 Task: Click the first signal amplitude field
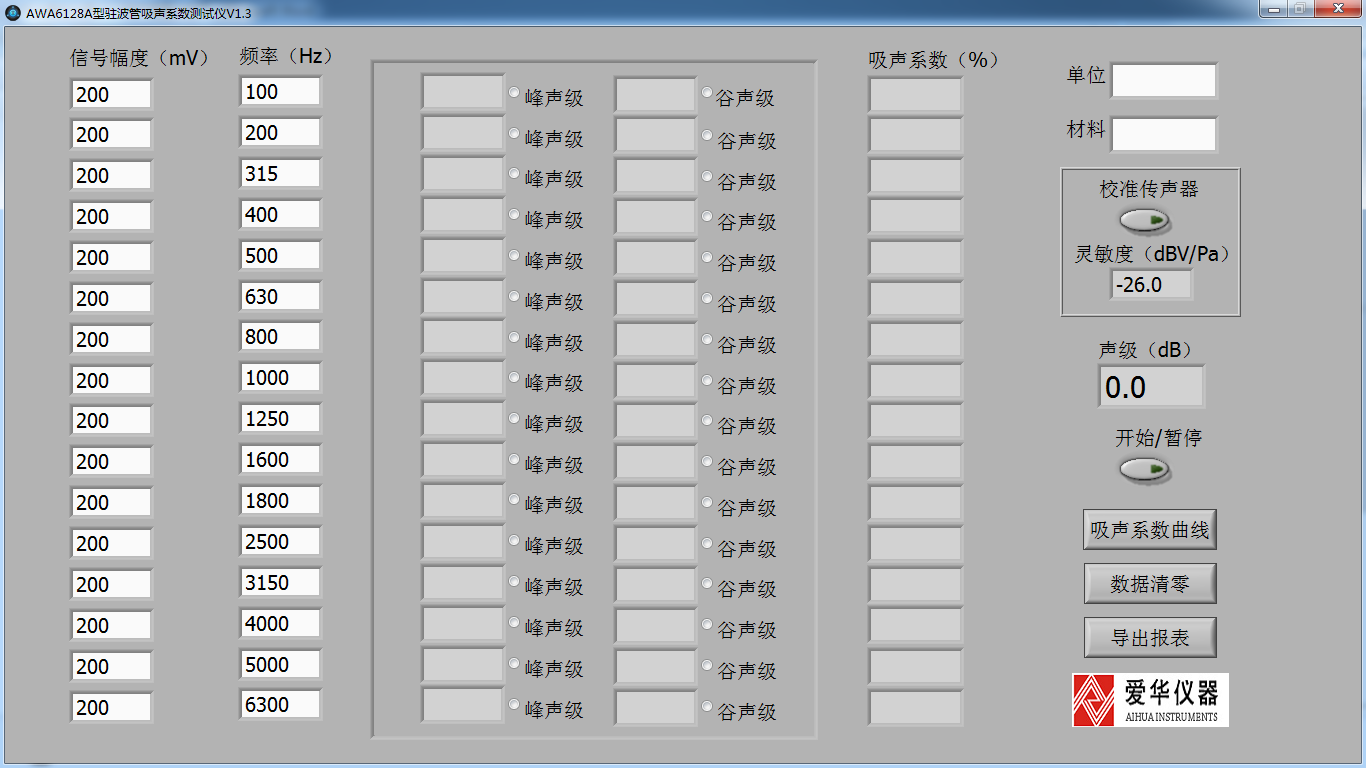coord(111,95)
